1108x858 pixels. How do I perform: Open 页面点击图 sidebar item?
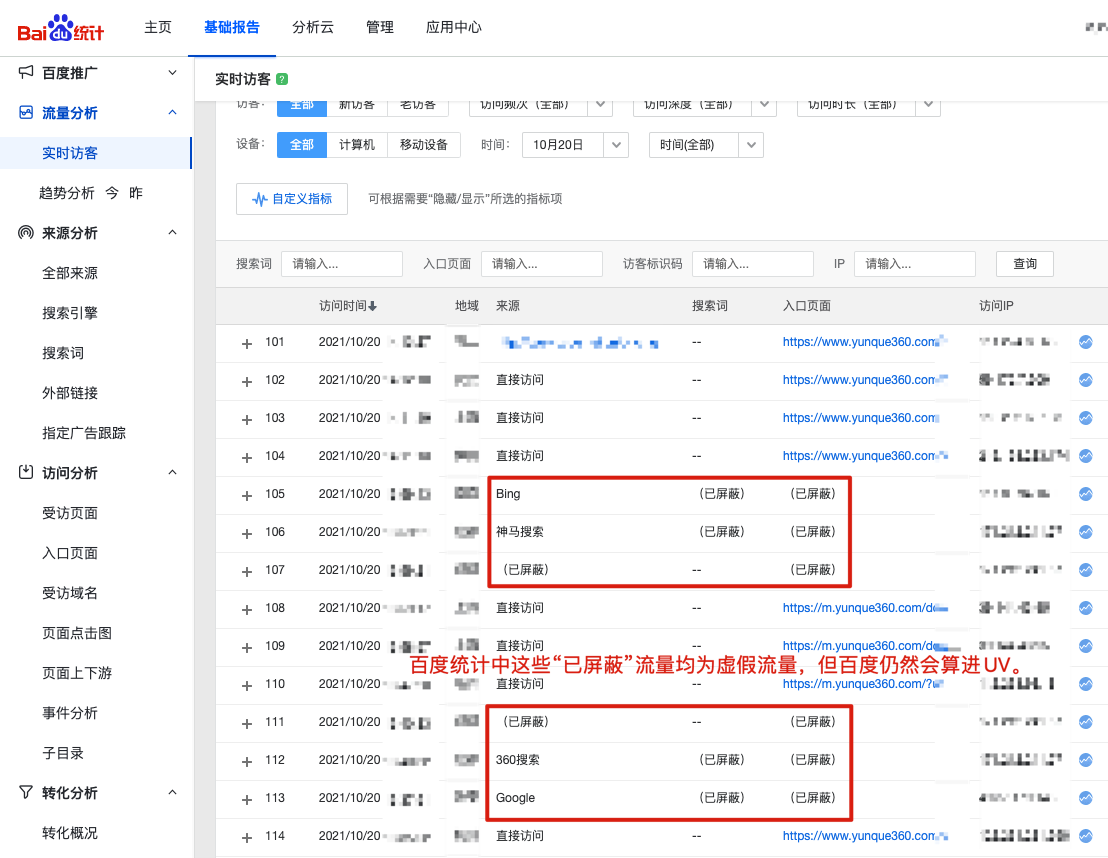pyautogui.click(x=77, y=633)
